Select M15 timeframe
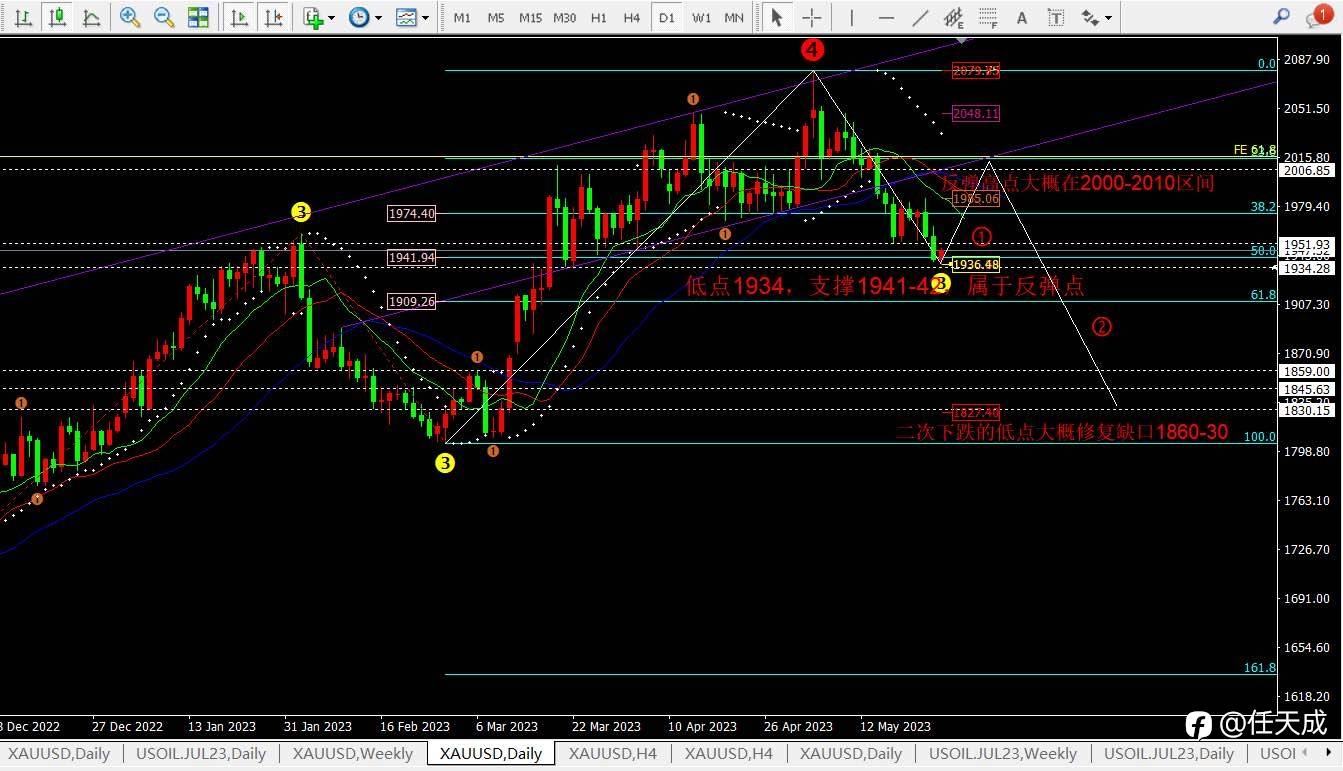 530,18
